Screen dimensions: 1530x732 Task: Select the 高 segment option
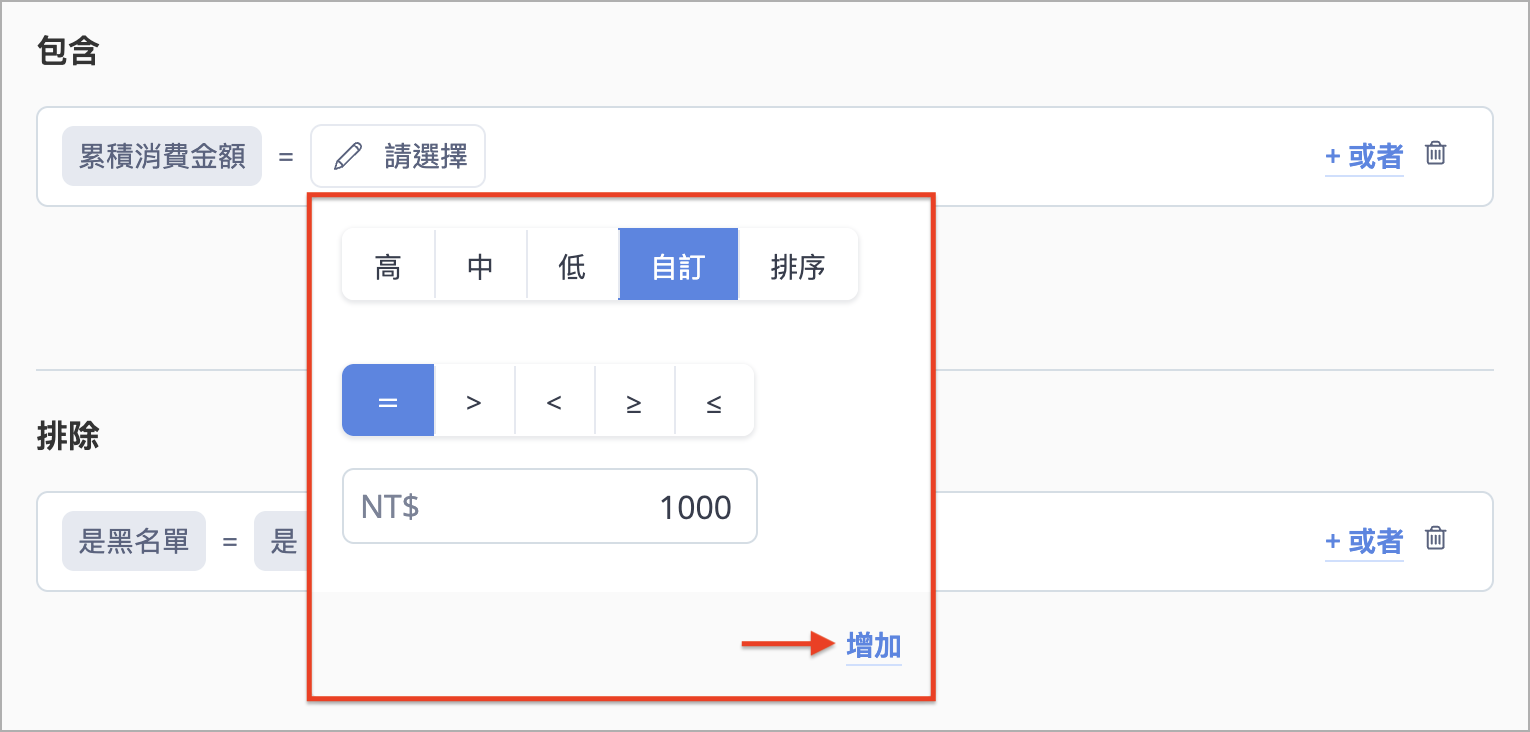388,265
